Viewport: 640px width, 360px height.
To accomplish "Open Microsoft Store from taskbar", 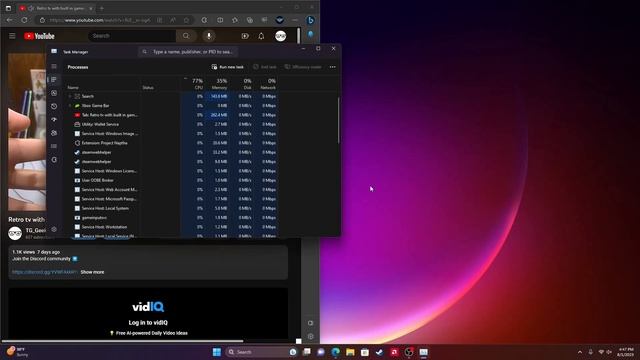I will [x=365, y=352].
